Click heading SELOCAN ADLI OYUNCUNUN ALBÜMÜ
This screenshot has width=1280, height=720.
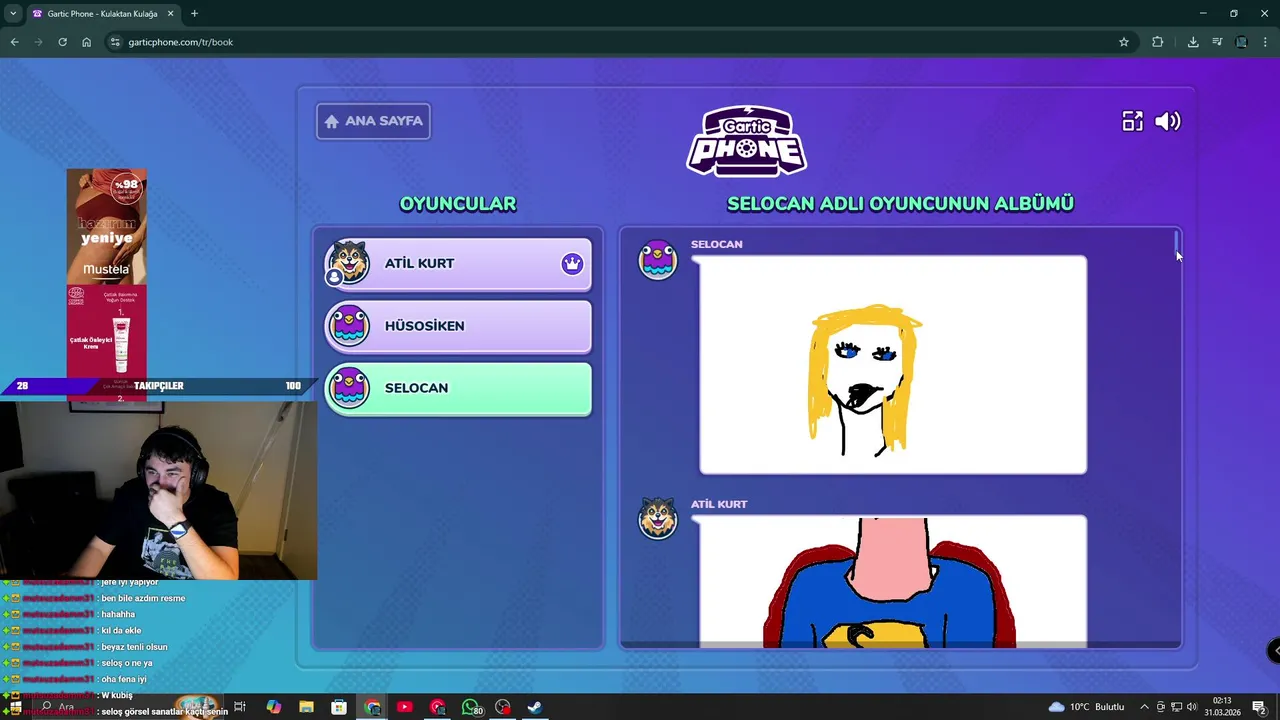point(900,203)
